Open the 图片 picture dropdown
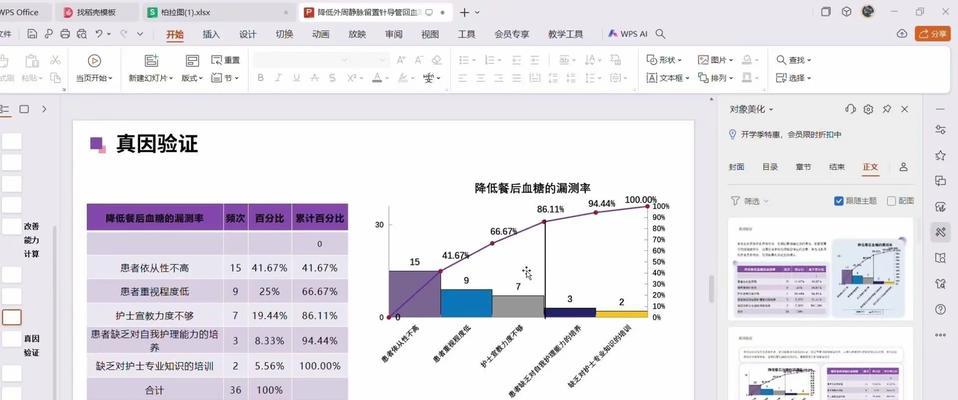 pyautogui.click(x=715, y=60)
